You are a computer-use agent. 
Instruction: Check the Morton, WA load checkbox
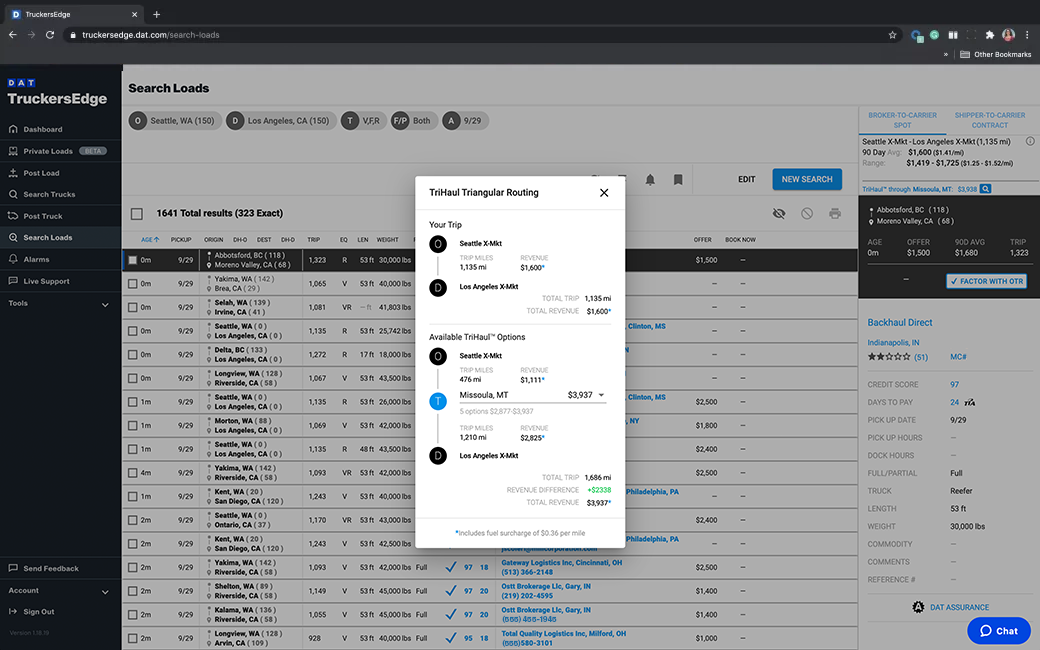pyautogui.click(x=133, y=426)
